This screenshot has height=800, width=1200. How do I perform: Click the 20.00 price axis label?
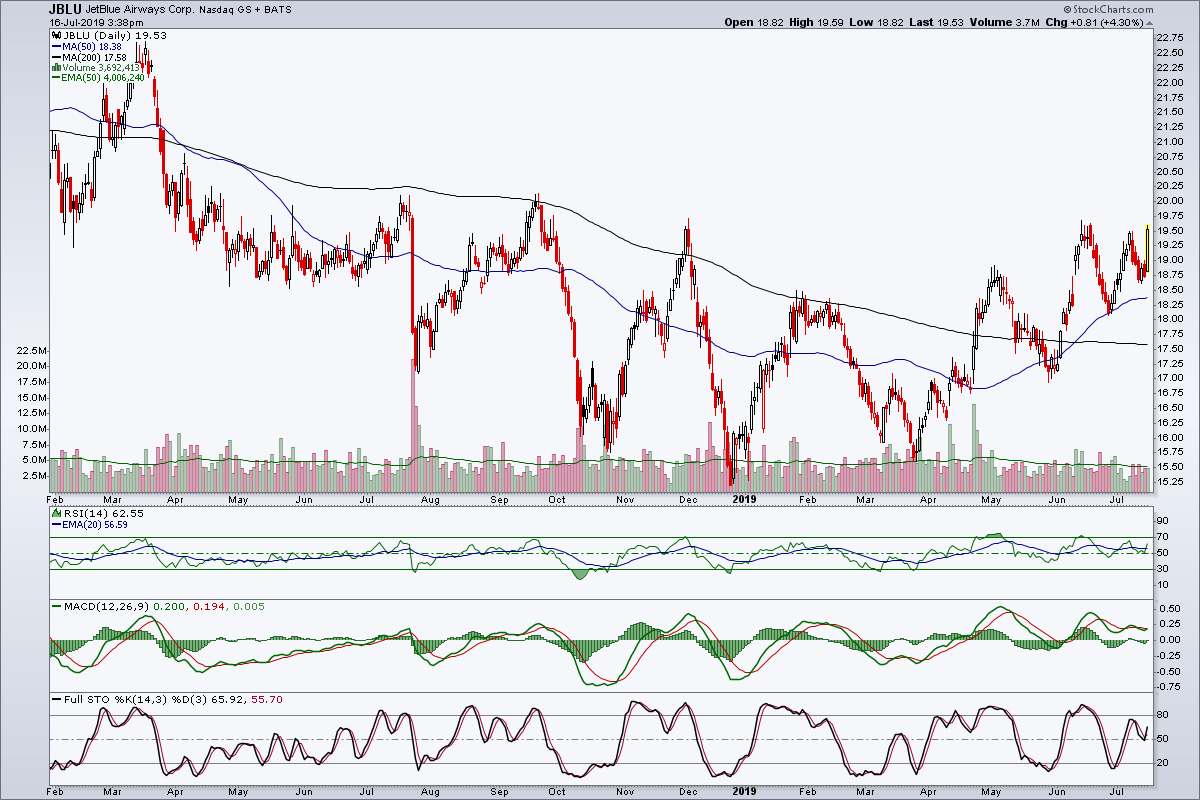click(x=1168, y=200)
